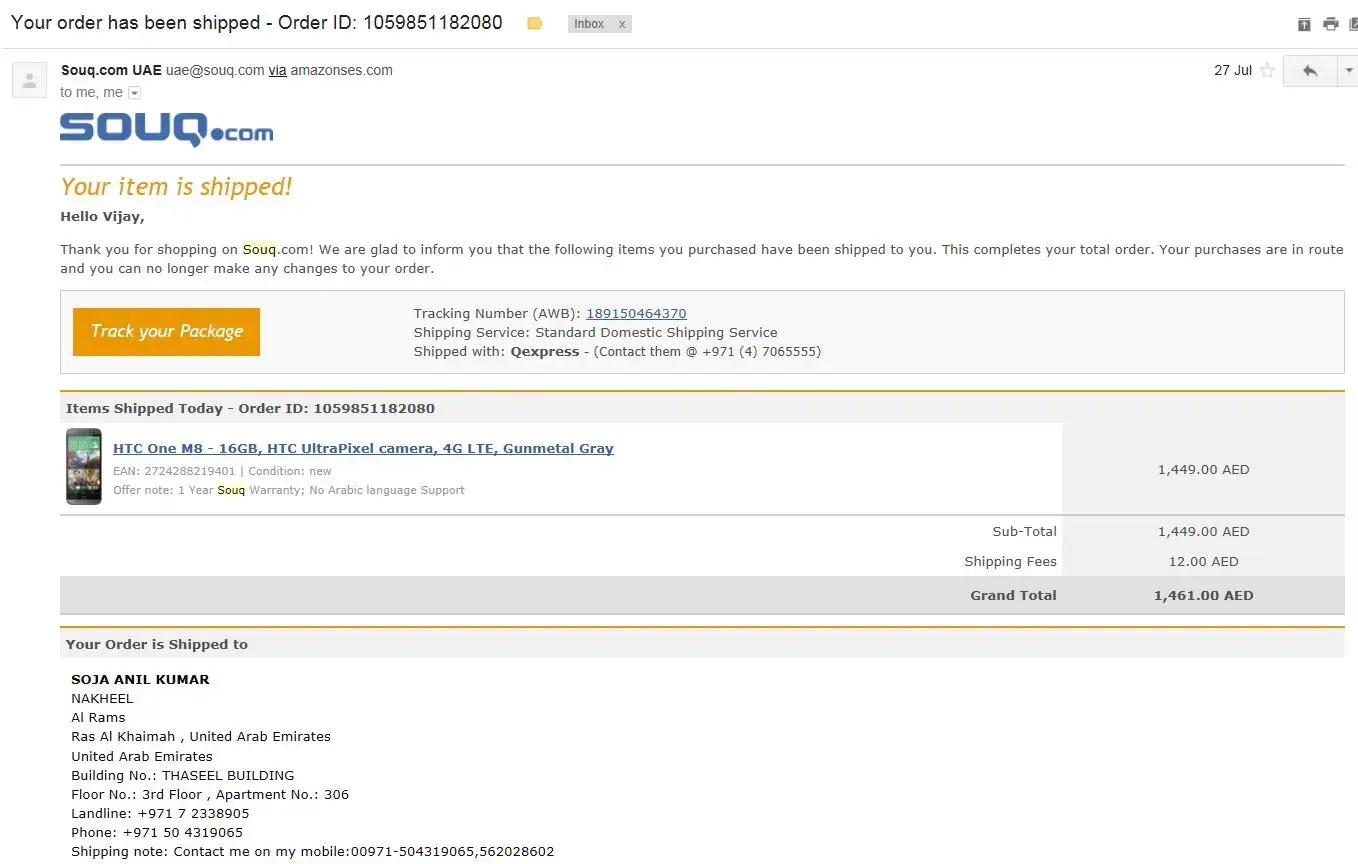This screenshot has width=1358, height=864.
Task: Remove the Inbox label with its x
Action: pyautogui.click(x=622, y=24)
